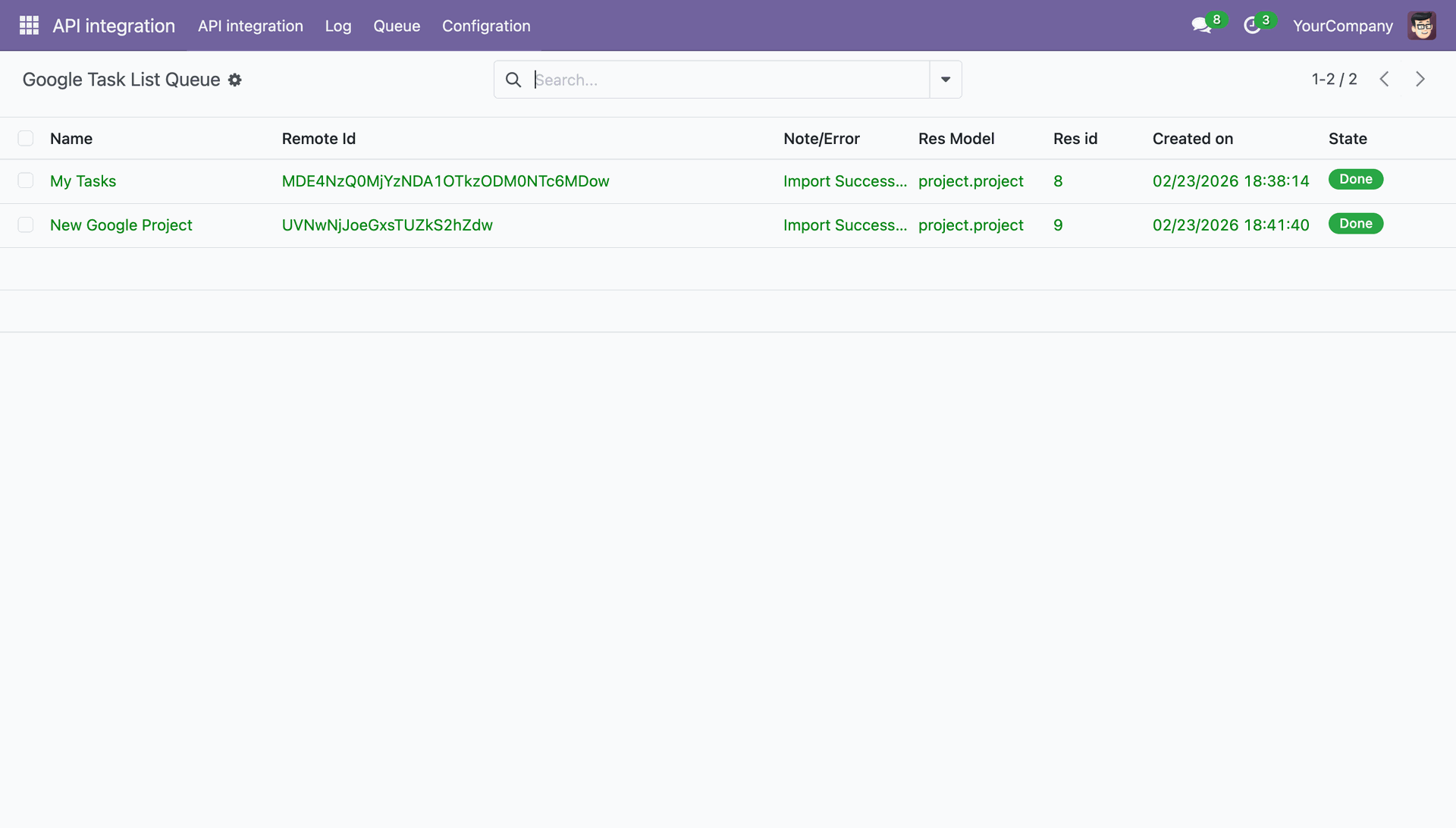Click the user avatar picture
The height and width of the screenshot is (828, 1456).
[1422, 26]
